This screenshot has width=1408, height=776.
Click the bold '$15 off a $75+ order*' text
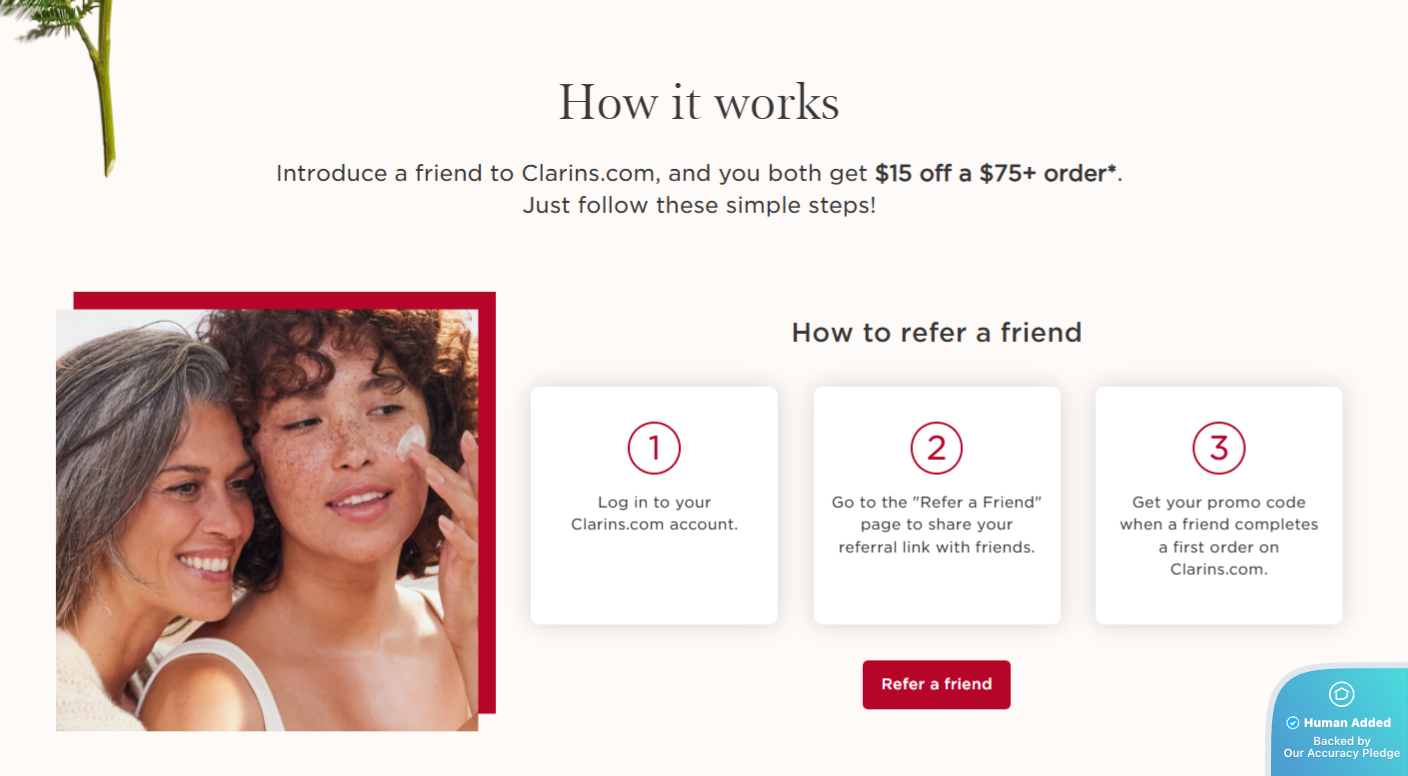[995, 173]
